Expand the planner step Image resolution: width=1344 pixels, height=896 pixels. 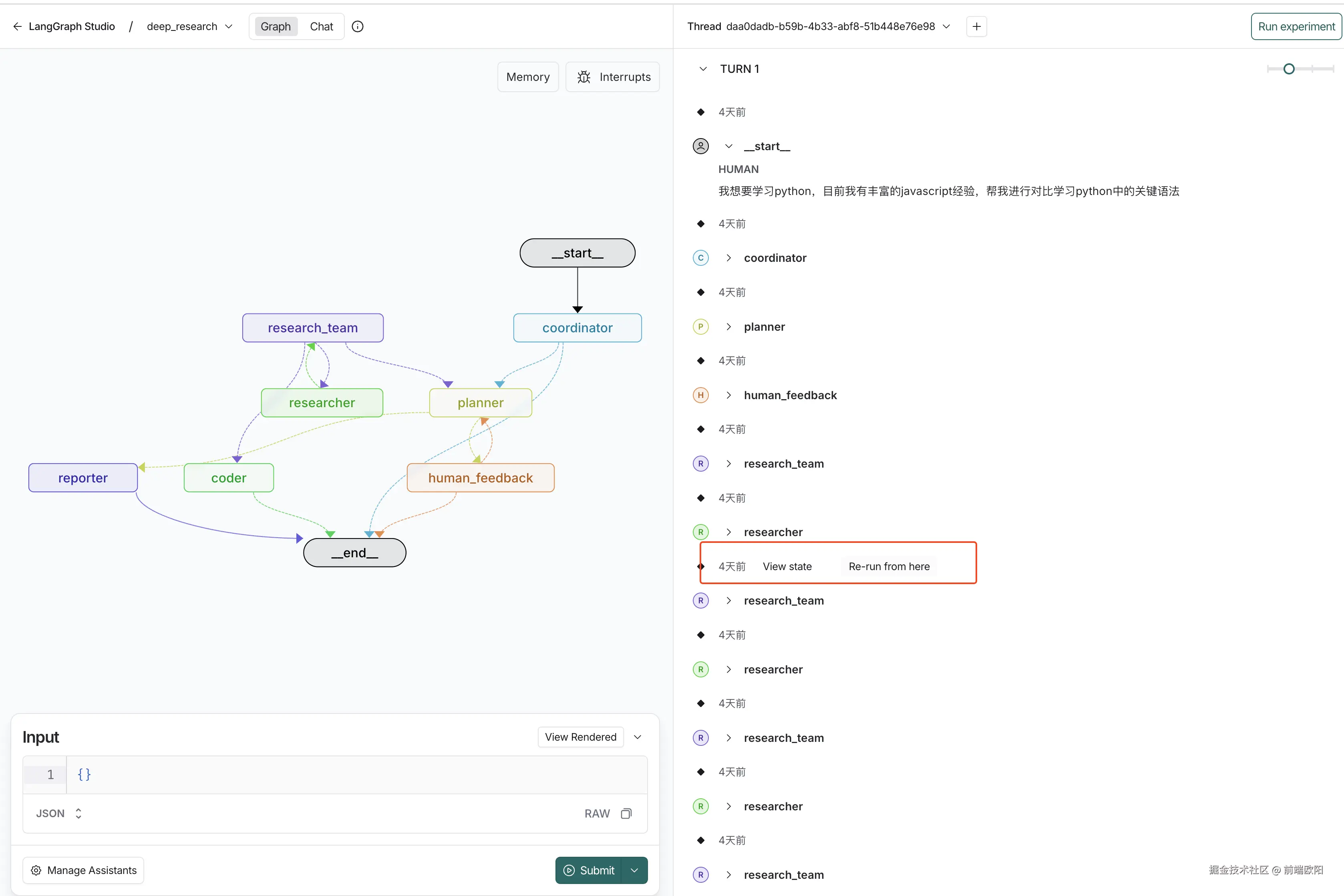(728, 327)
